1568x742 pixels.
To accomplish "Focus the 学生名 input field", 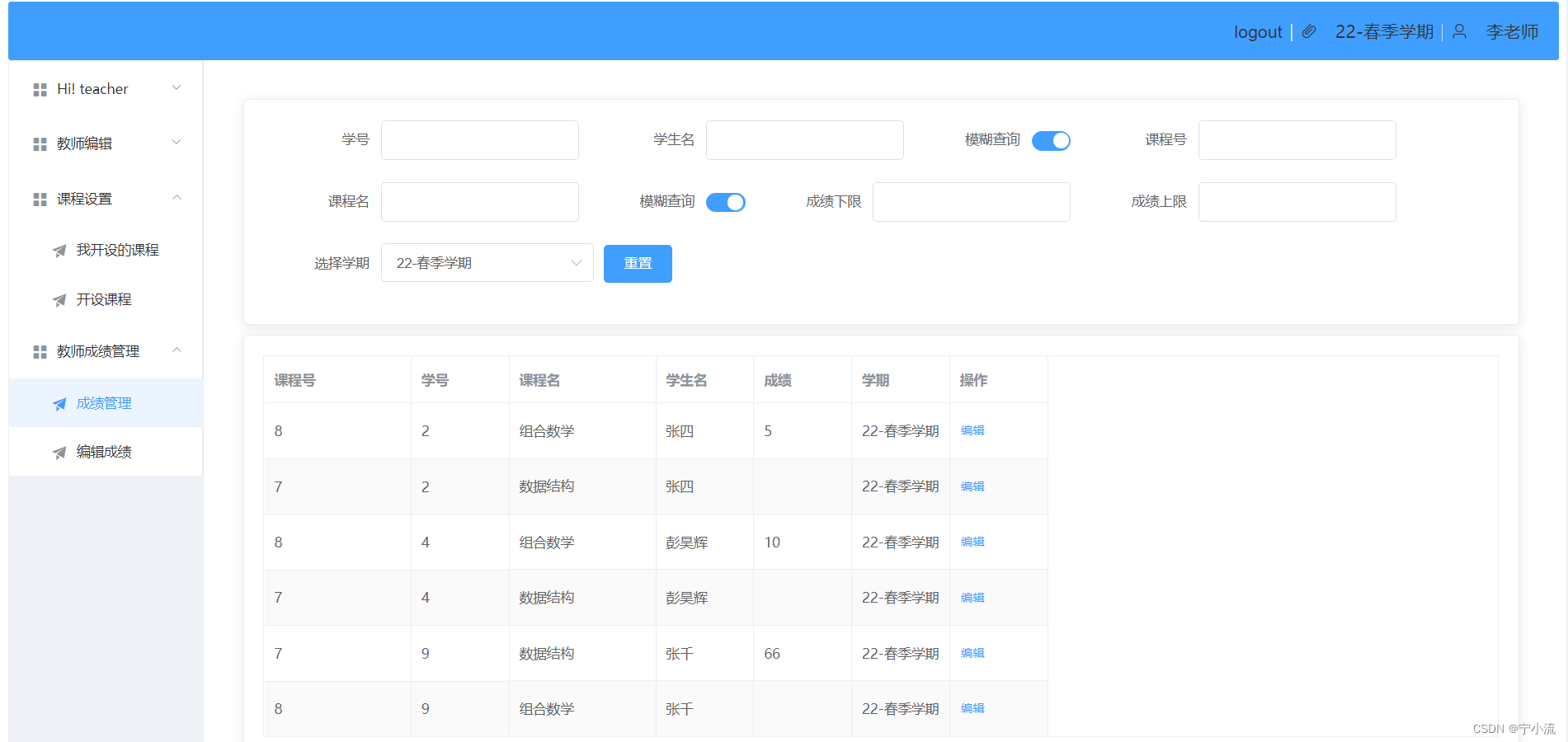I will [805, 140].
